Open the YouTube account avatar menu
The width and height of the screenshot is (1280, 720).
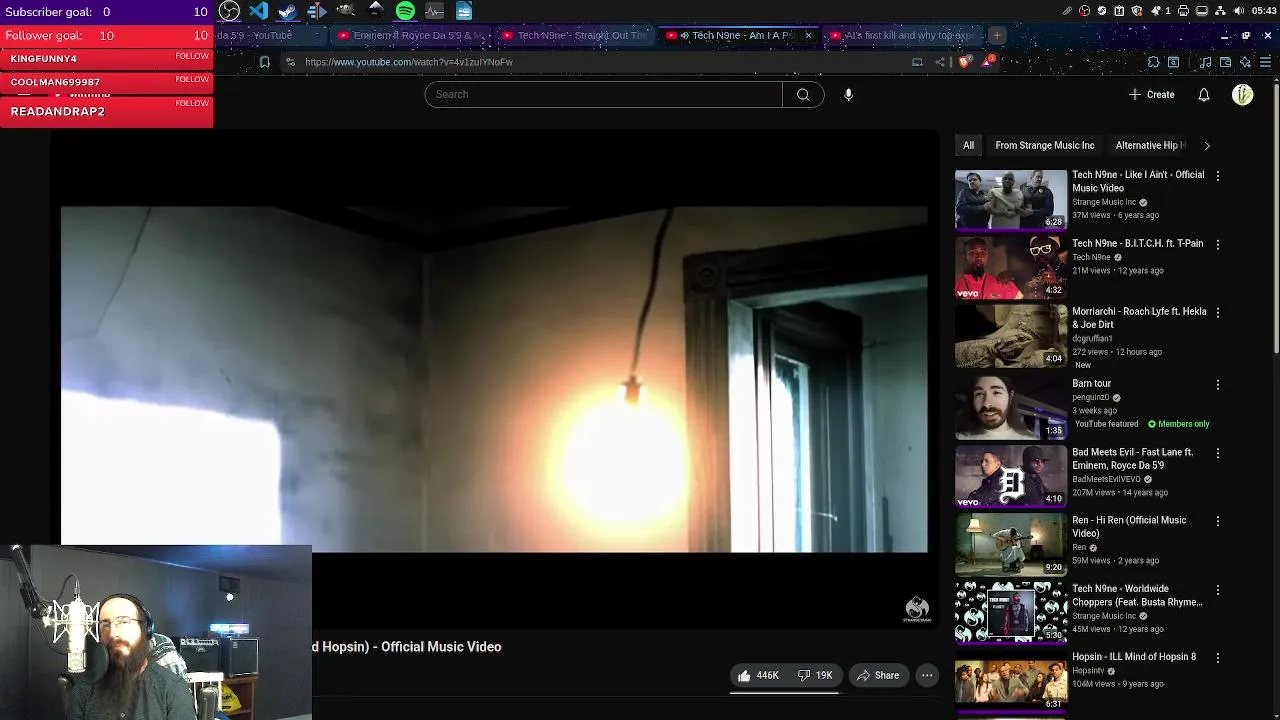pos(1243,94)
